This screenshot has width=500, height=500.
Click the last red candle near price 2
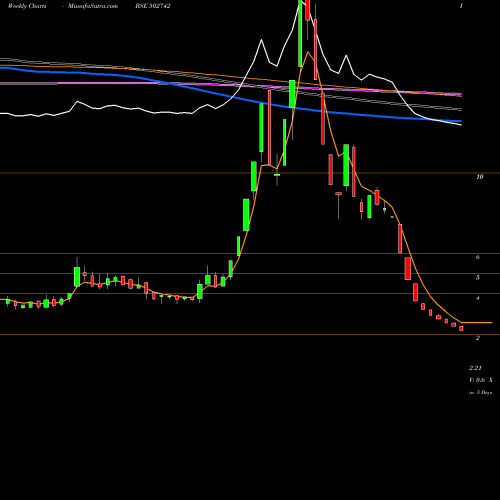pyautogui.click(x=461, y=328)
